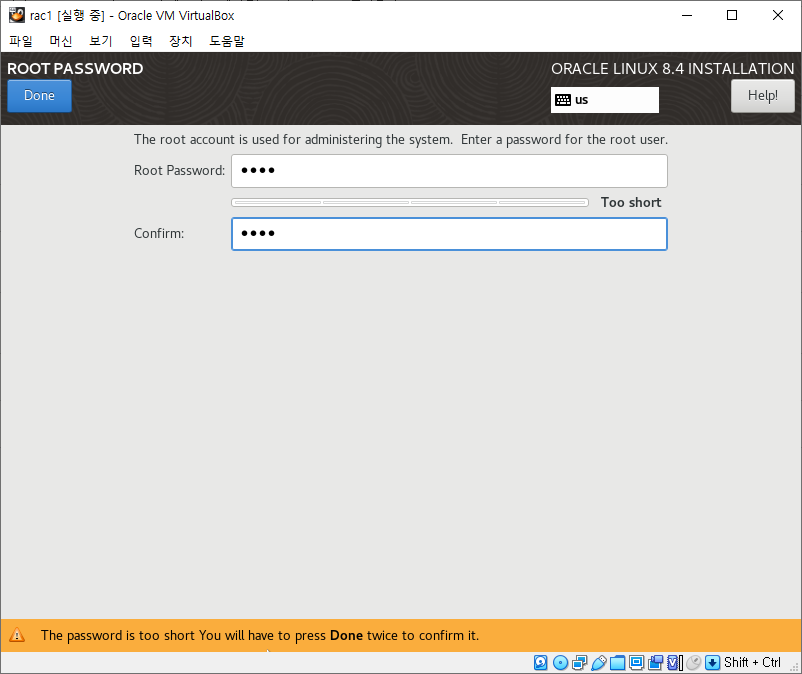Click the VirtualBox app icon in the title bar

click(x=17, y=15)
